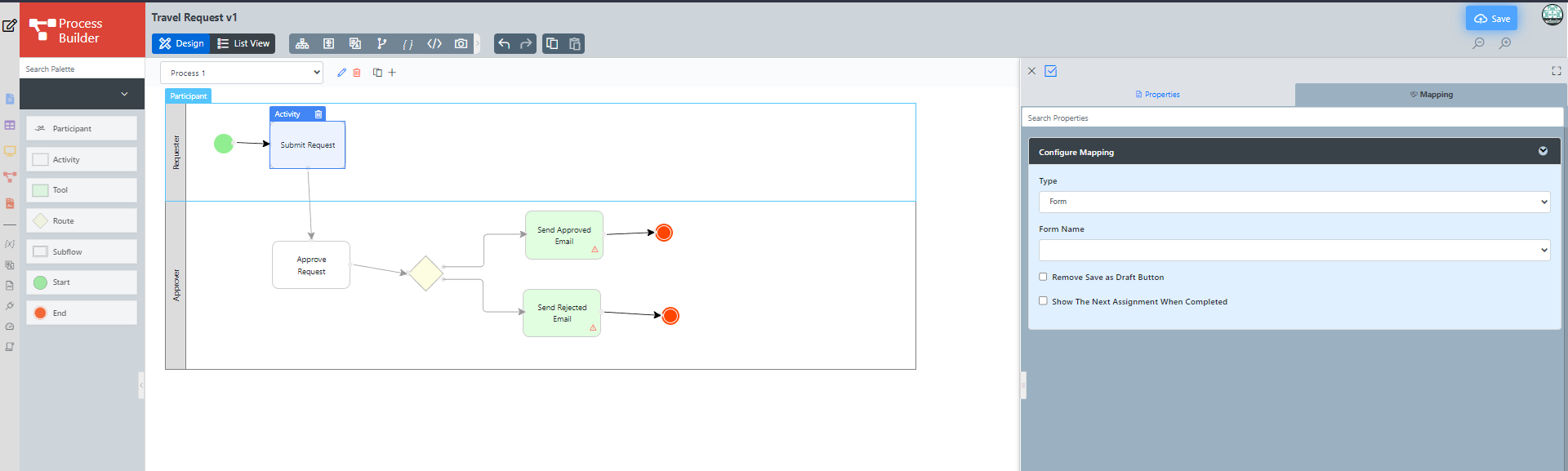Switch to the Properties tab

(x=1158, y=95)
